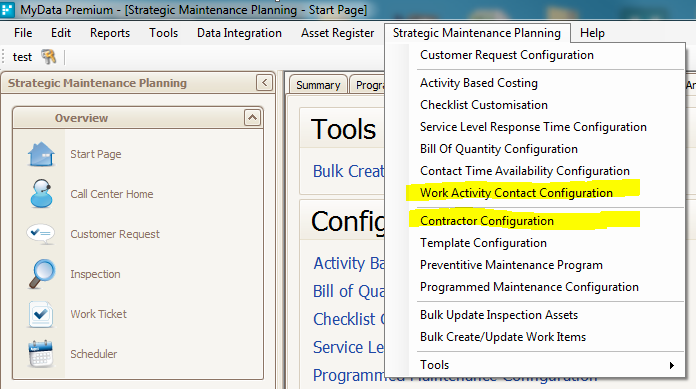Open the Call Center Home headset icon
Viewport: 696px width, 389px height.
[x=41, y=194]
